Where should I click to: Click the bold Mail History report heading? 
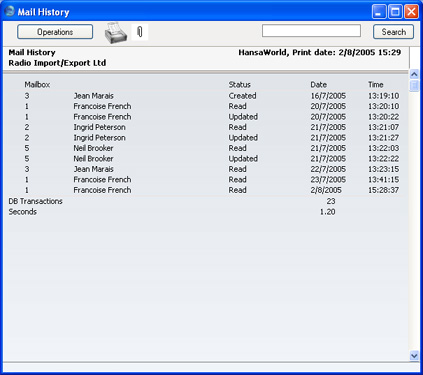pyautogui.click(x=32, y=52)
